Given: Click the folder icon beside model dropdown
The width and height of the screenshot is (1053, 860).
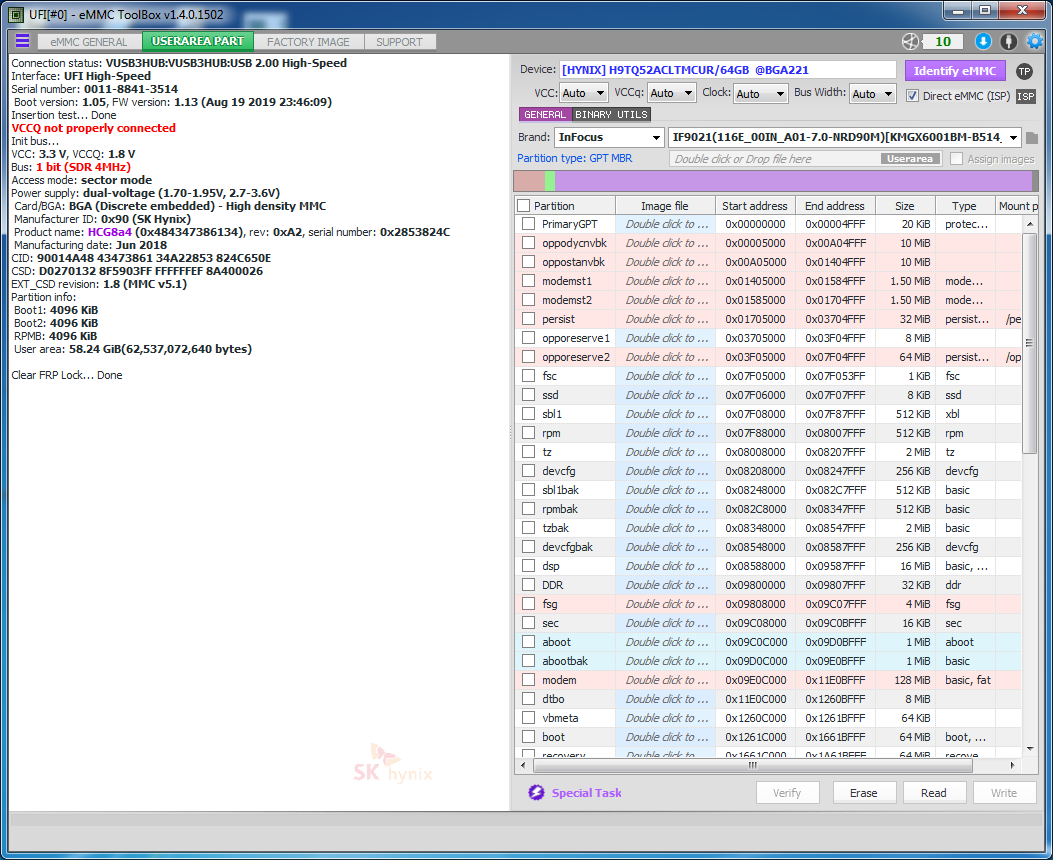Looking at the screenshot, I should point(1032,138).
